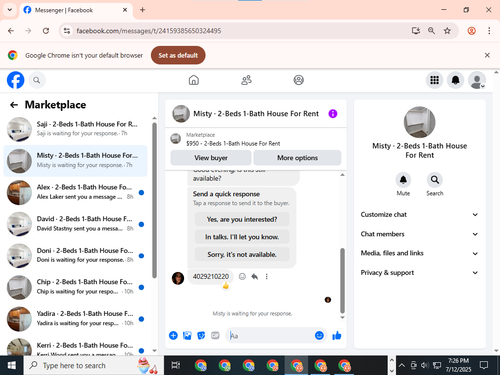Search in the Misty conversation
Screen dimensions: 500x375
point(435,180)
